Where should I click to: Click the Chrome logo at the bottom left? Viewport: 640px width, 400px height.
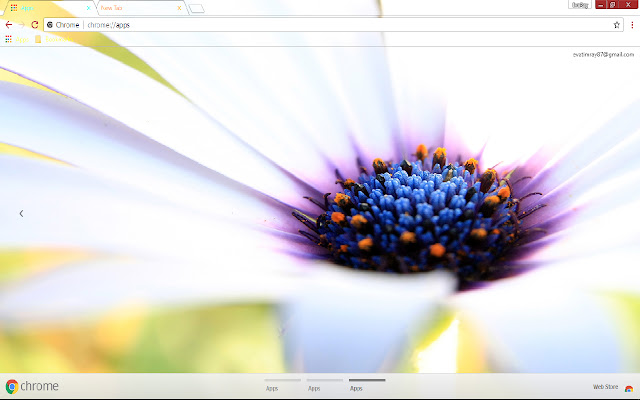32,386
